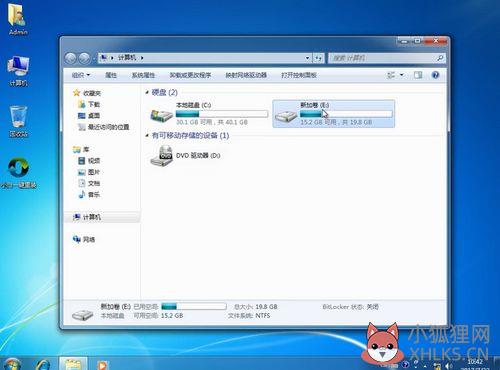Open the 文档 library
Screen dimensions: 500x370
pos(89,183)
